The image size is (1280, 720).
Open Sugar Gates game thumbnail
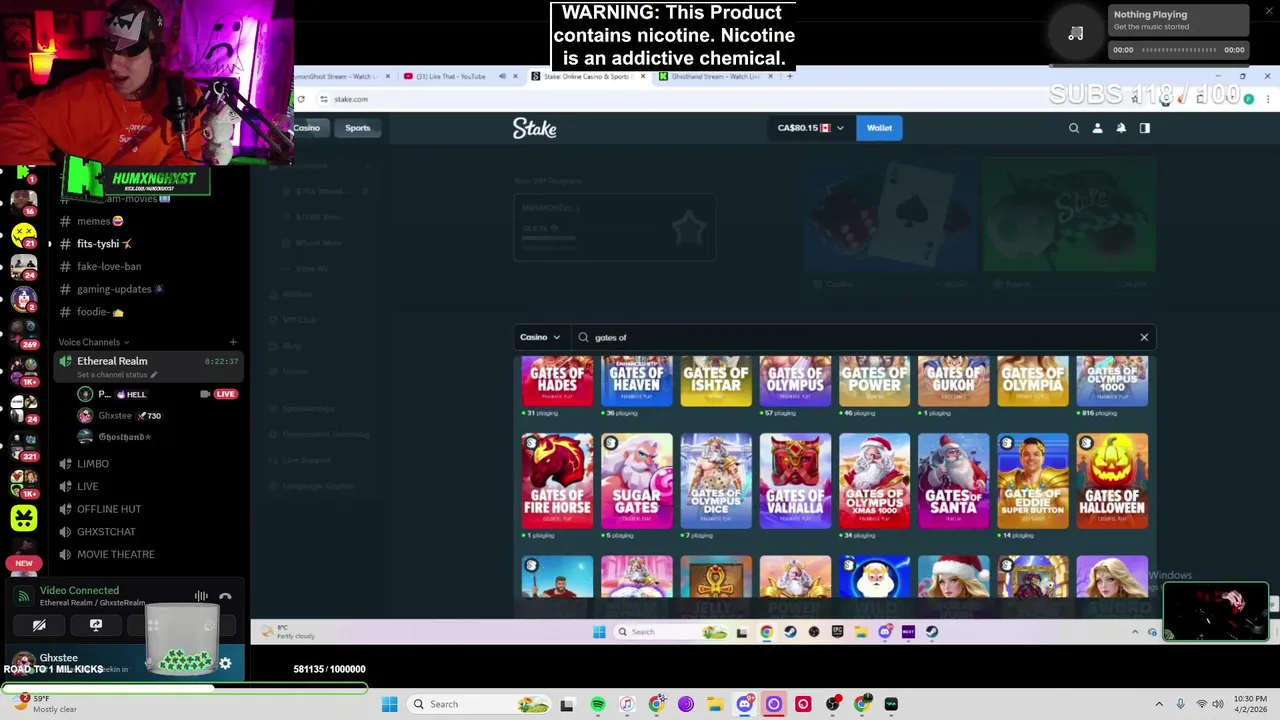[636, 481]
